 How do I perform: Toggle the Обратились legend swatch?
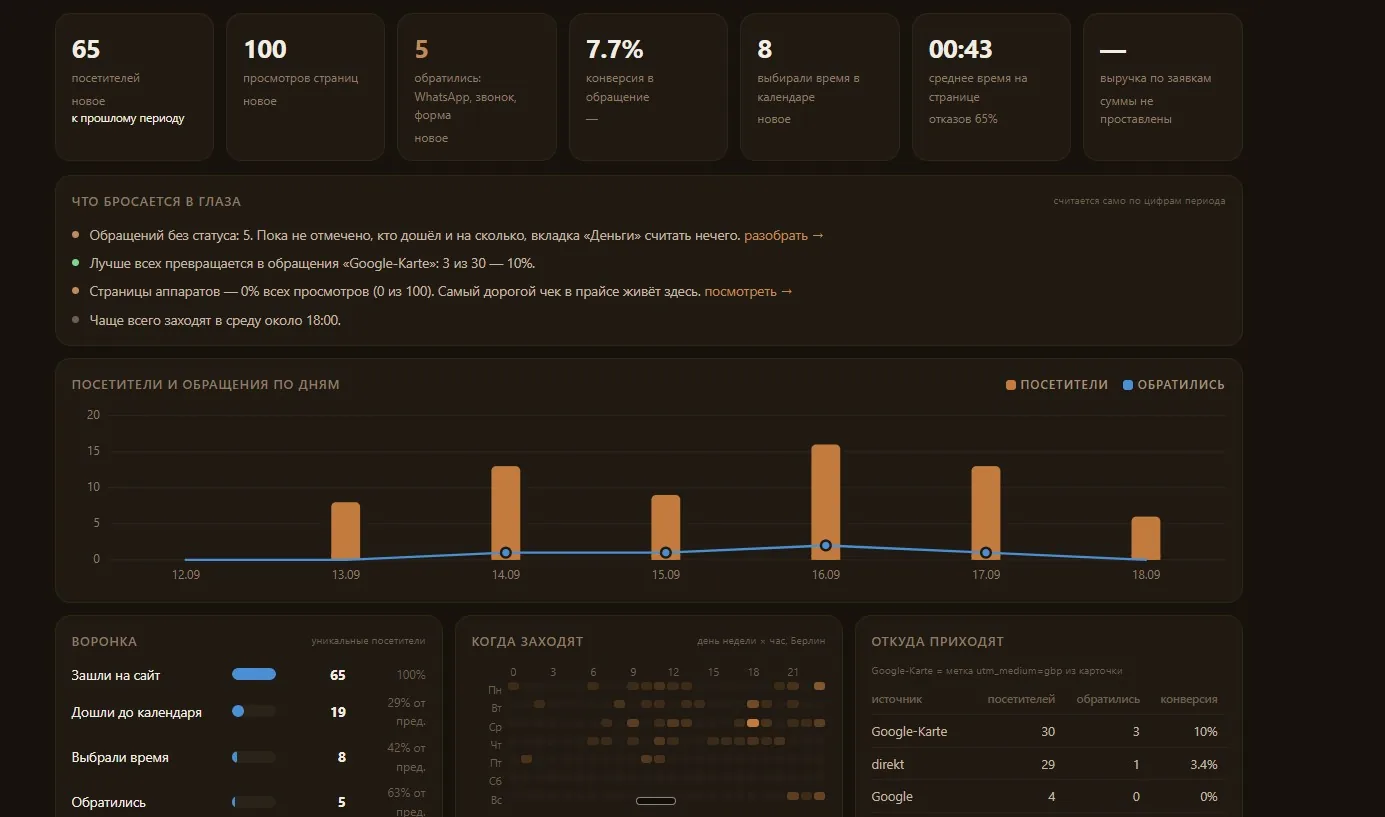point(1128,385)
